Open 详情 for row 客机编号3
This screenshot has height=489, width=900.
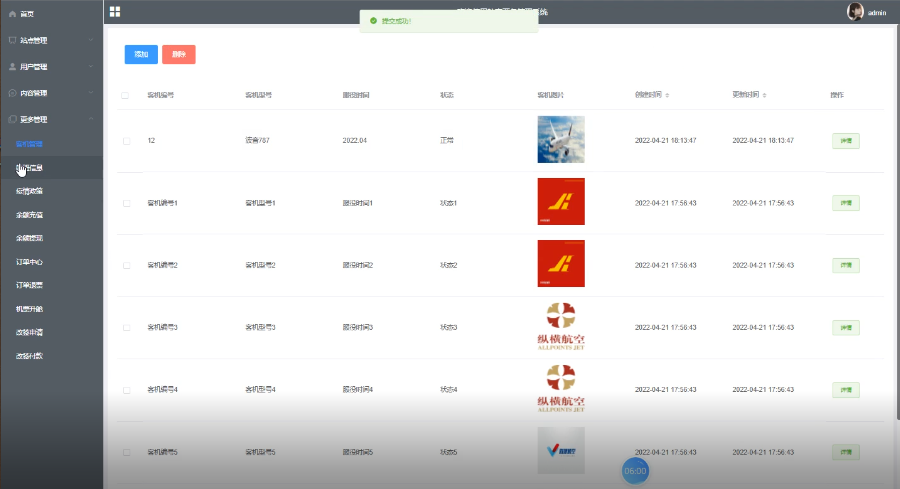point(845,328)
